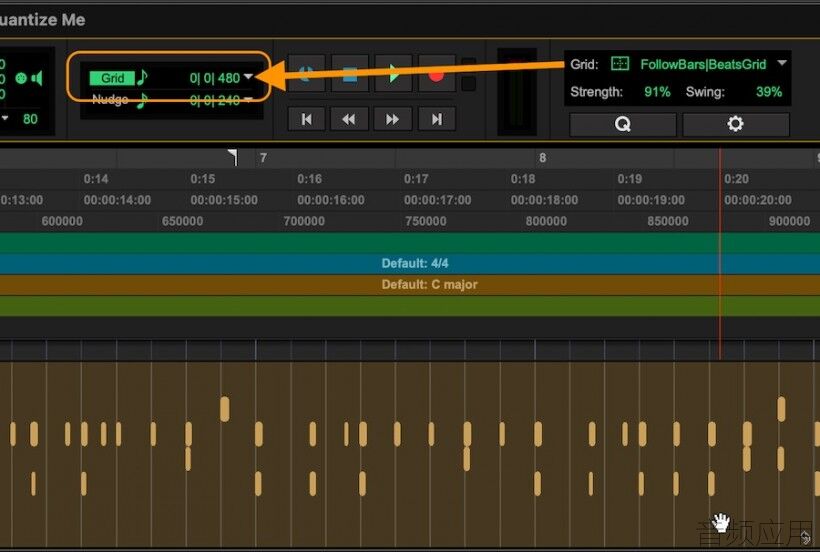The height and width of the screenshot is (552, 820).
Task: Open quantize settings with the gear button
Action: (735, 124)
